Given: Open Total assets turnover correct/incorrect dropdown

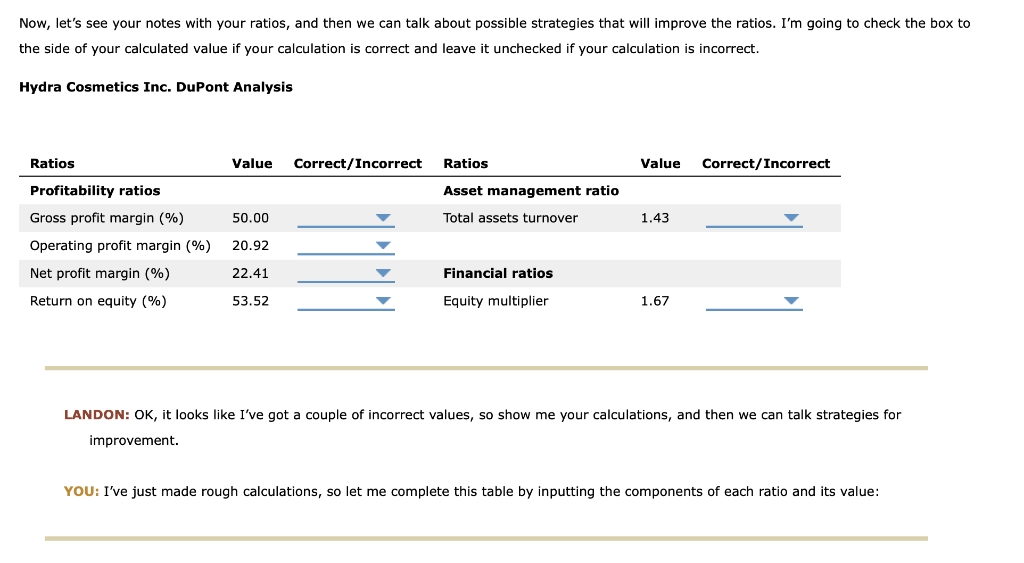Looking at the screenshot, I should point(754,218).
